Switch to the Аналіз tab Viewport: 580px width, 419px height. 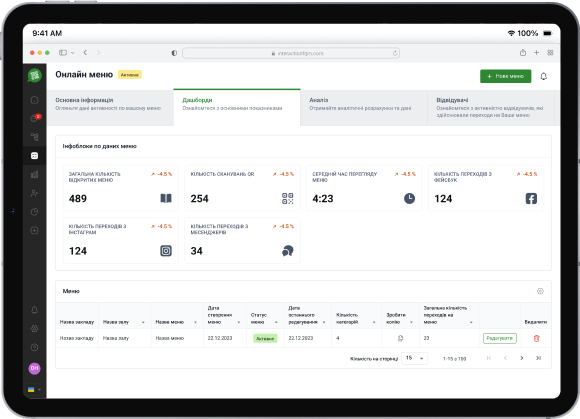(364, 107)
